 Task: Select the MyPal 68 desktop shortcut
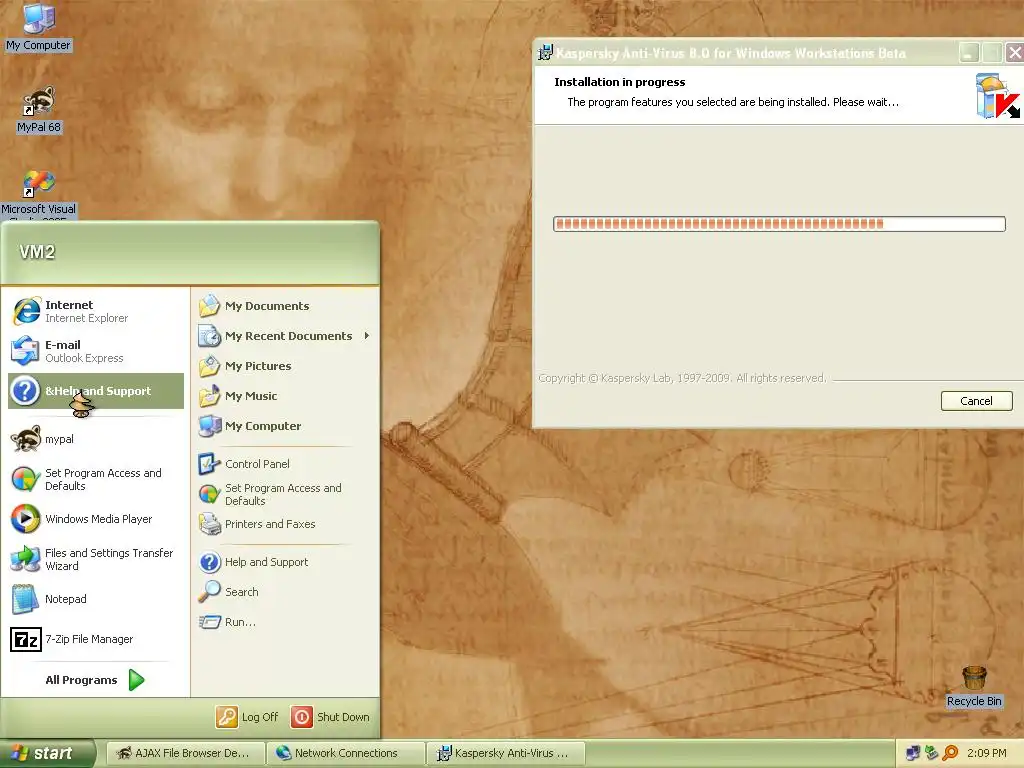pyautogui.click(x=39, y=110)
